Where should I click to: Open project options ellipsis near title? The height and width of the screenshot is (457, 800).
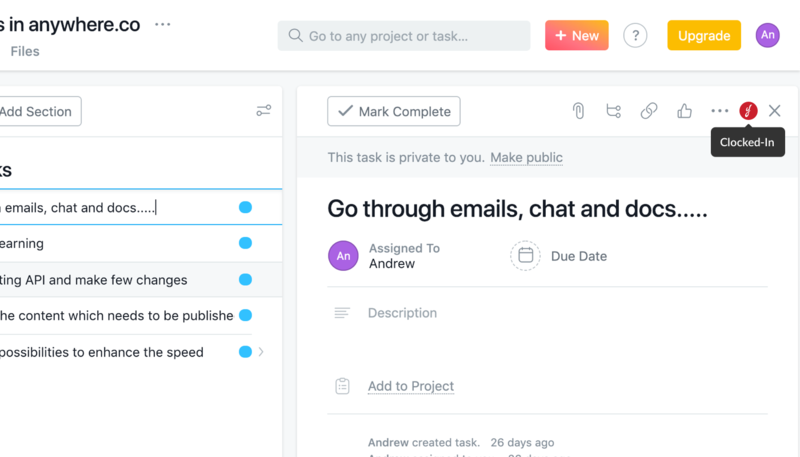point(163,24)
